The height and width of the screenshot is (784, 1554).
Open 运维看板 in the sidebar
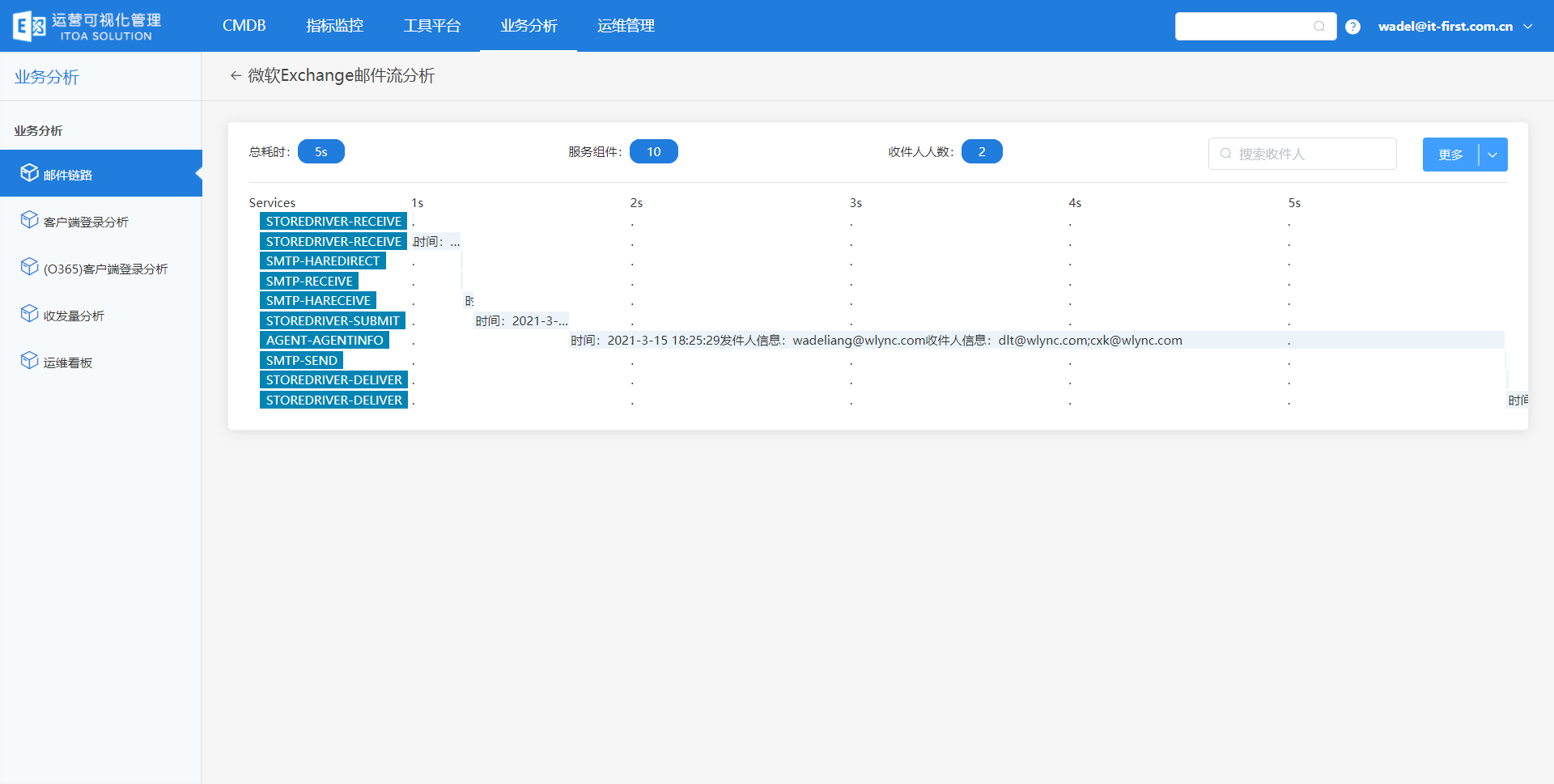pyautogui.click(x=100, y=361)
